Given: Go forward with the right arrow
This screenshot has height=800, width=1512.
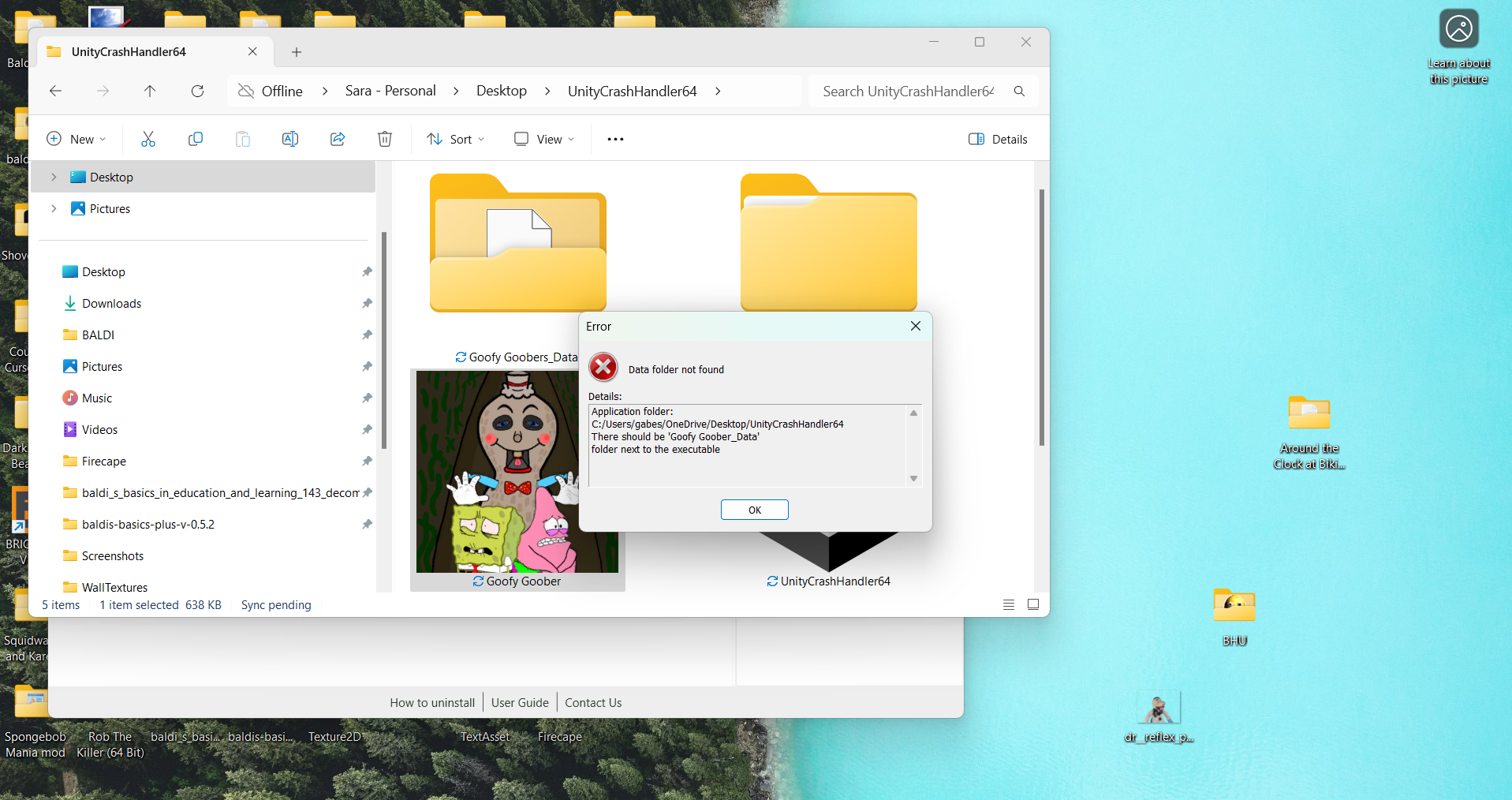Looking at the screenshot, I should point(103,91).
